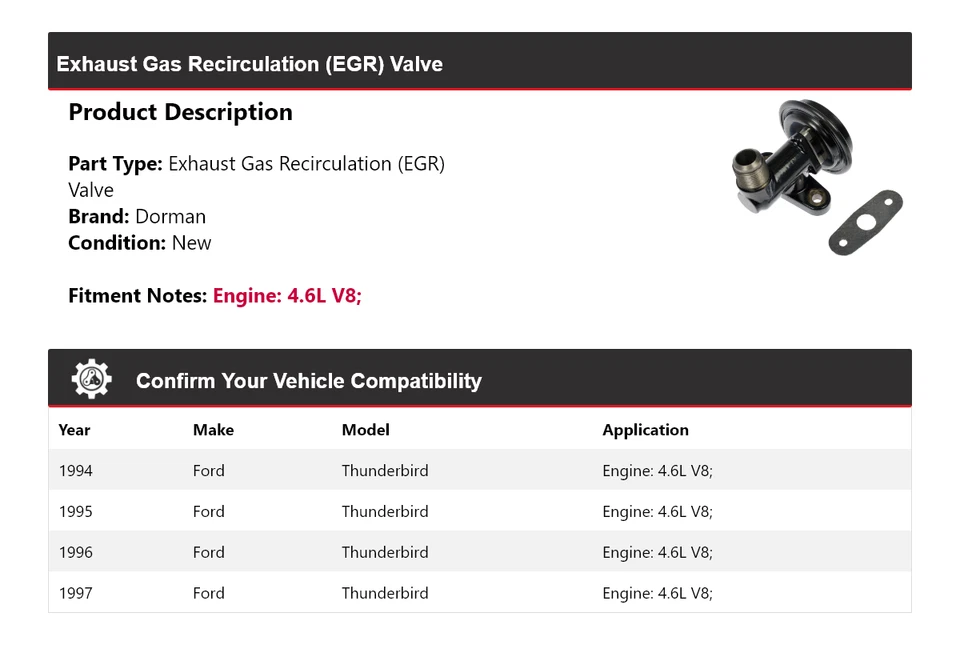Click the Part Type label
960x645 pixels.
point(115,164)
